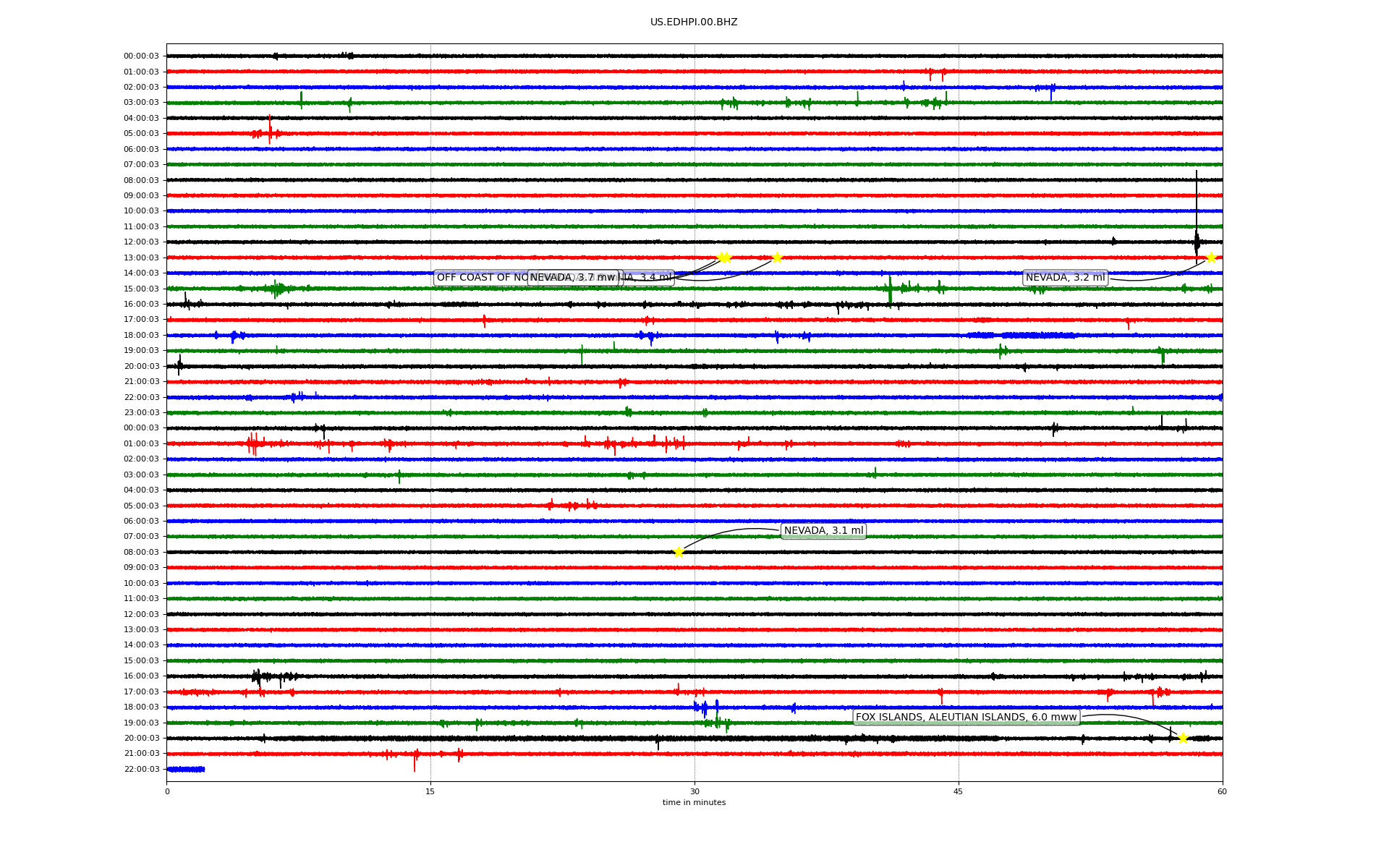This screenshot has height=868, width=1389.
Task: Click the lone star near minute 35 on the 13:00:03 trace
Action: tap(777, 258)
